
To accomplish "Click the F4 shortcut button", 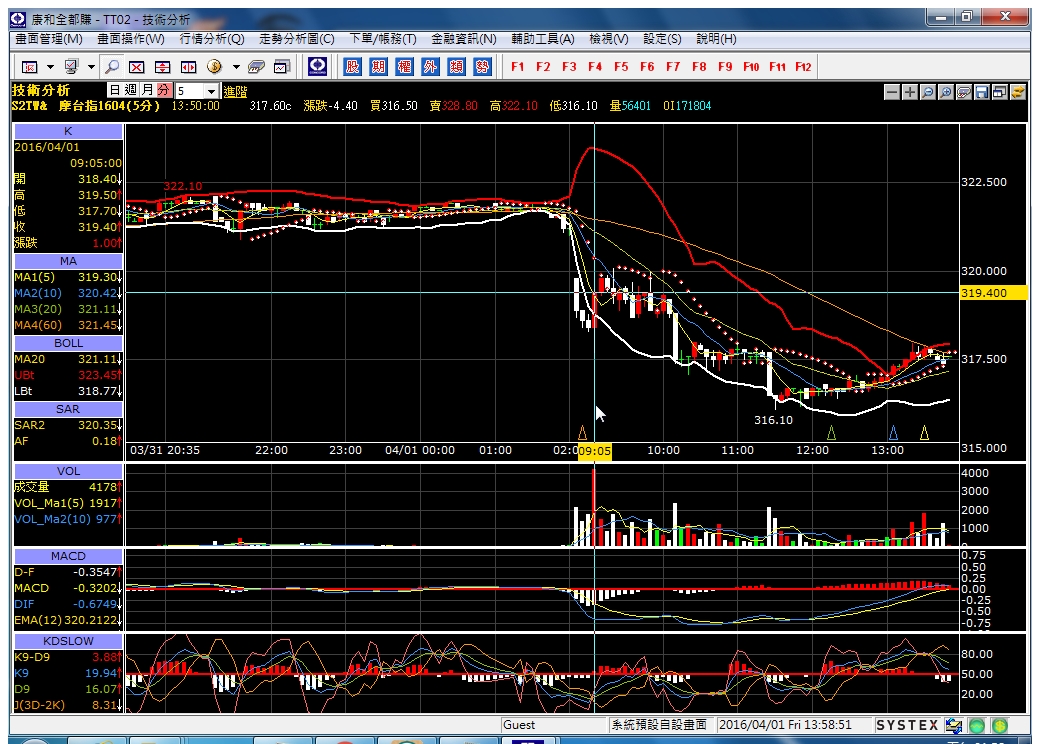I will point(595,66).
